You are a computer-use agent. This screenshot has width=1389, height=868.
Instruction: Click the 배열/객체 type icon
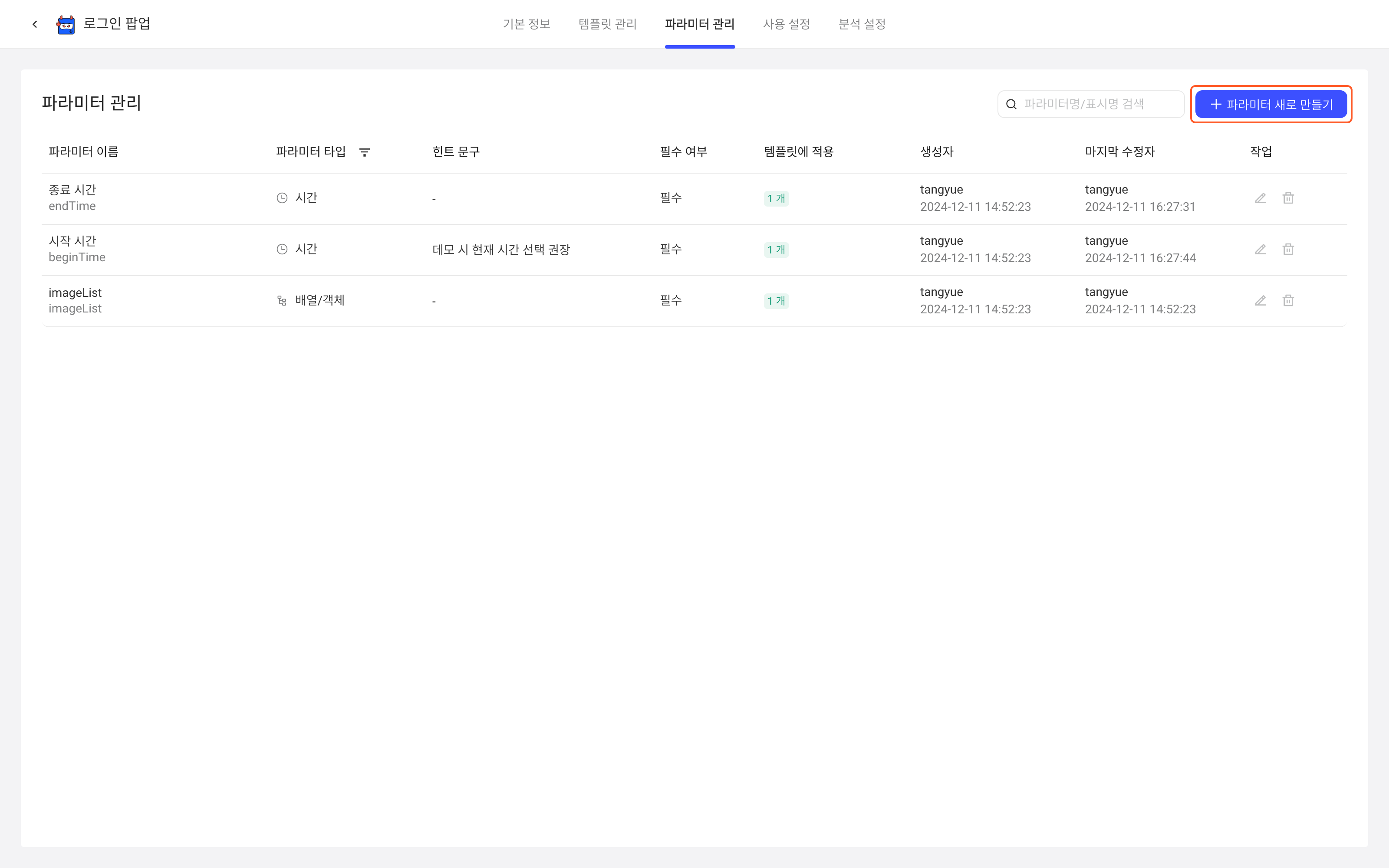click(282, 301)
